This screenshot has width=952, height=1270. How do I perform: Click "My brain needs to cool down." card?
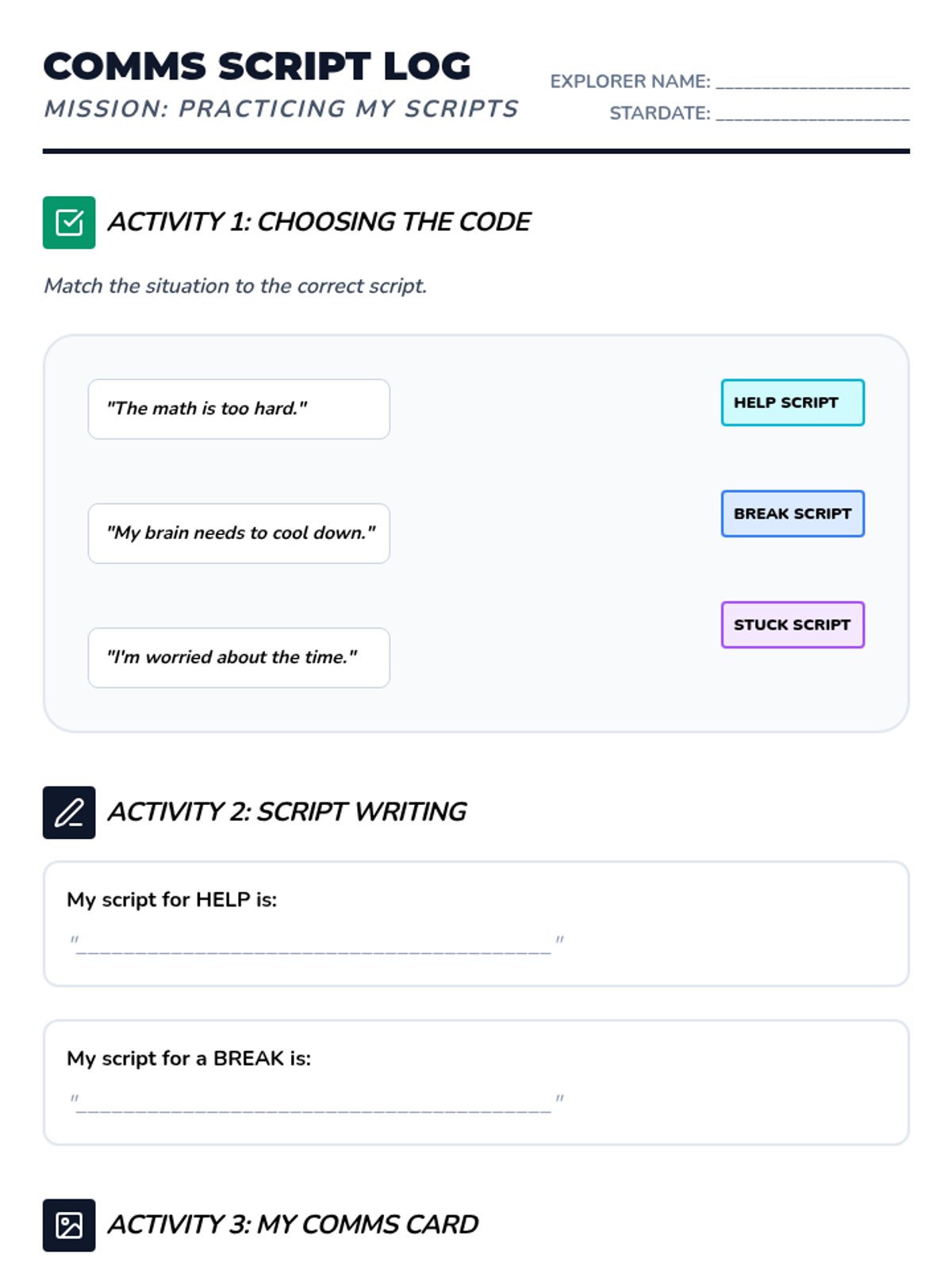pos(238,533)
